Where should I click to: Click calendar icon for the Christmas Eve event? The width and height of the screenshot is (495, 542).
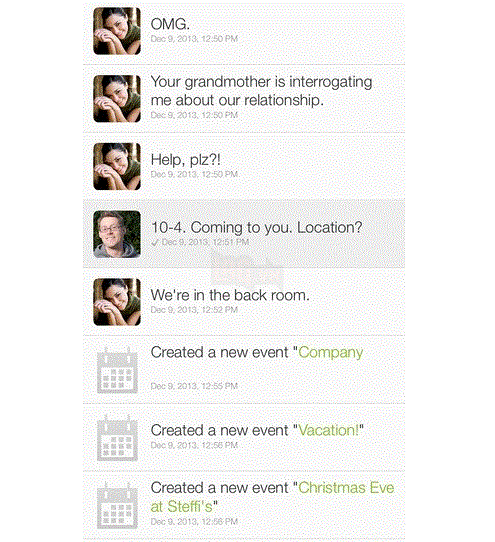[x=117, y=506]
